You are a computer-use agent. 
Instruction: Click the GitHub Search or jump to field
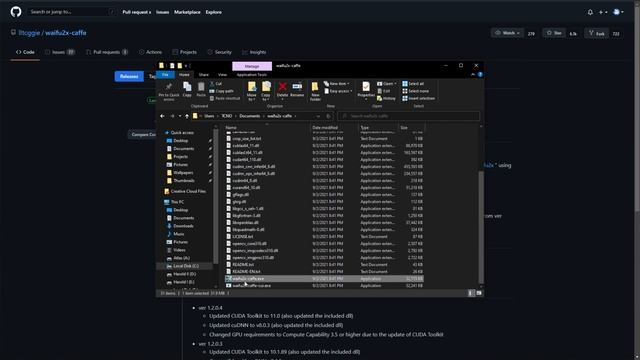tap(72, 12)
